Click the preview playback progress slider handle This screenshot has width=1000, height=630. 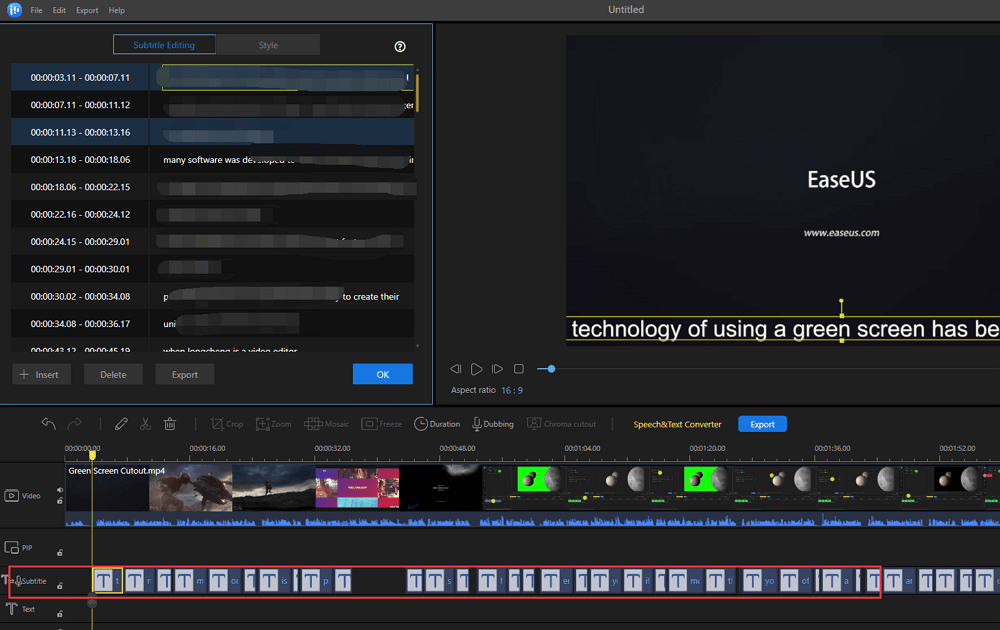point(551,369)
